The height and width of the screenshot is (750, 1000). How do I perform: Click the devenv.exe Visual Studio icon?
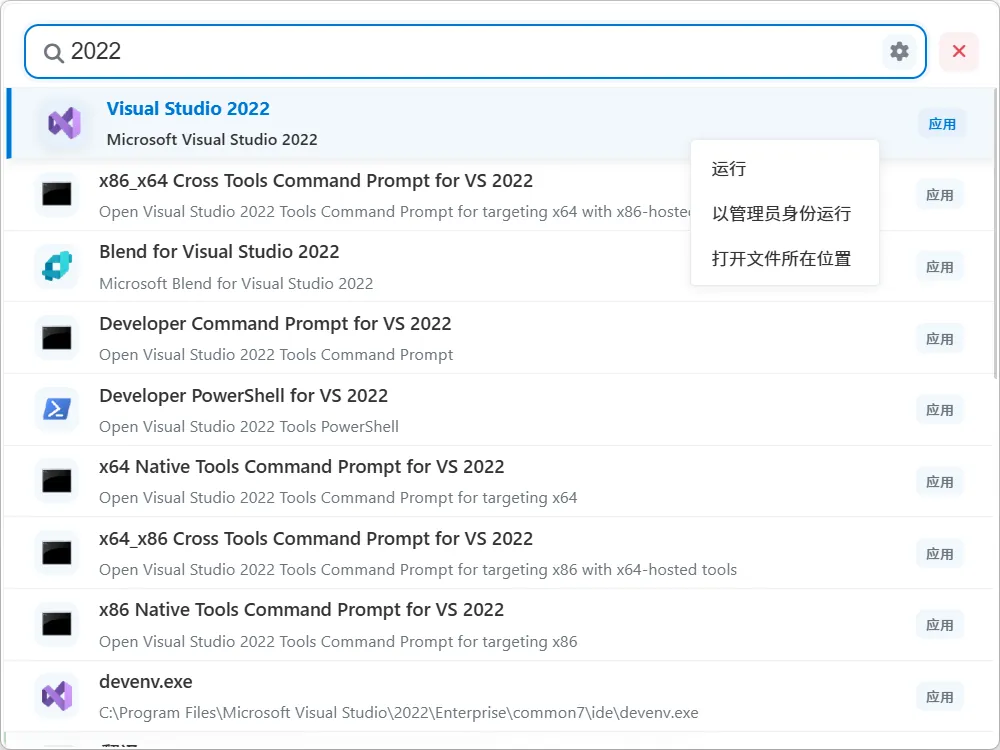57,696
